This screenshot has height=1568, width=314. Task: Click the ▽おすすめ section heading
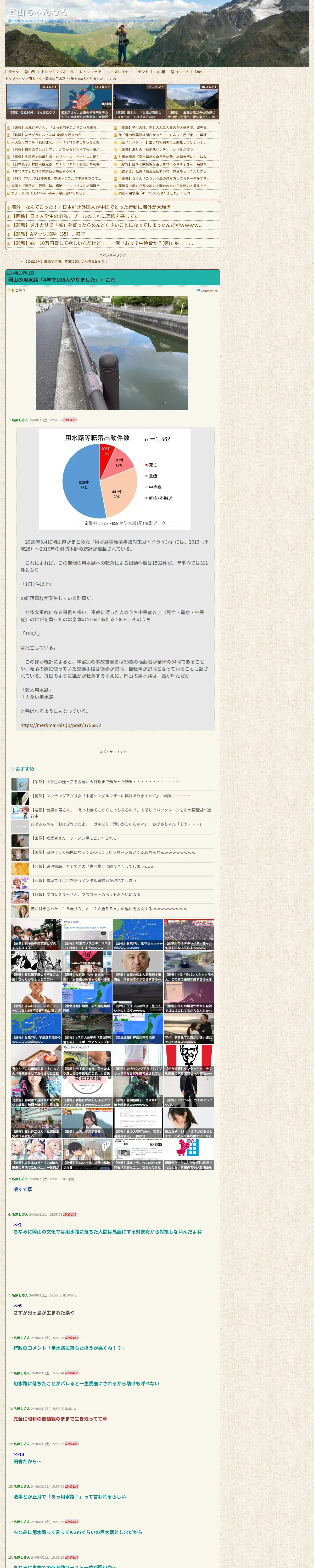[x=23, y=769]
